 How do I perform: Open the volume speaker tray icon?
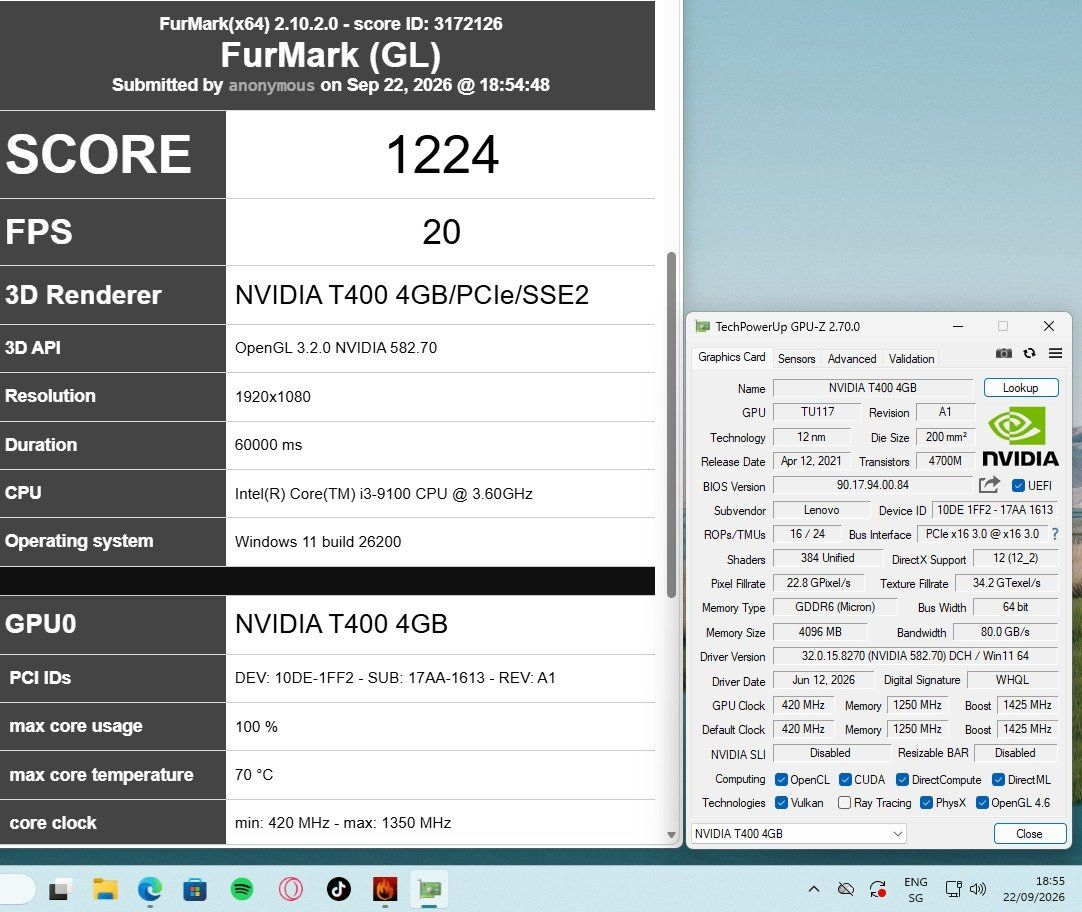[x=978, y=889]
